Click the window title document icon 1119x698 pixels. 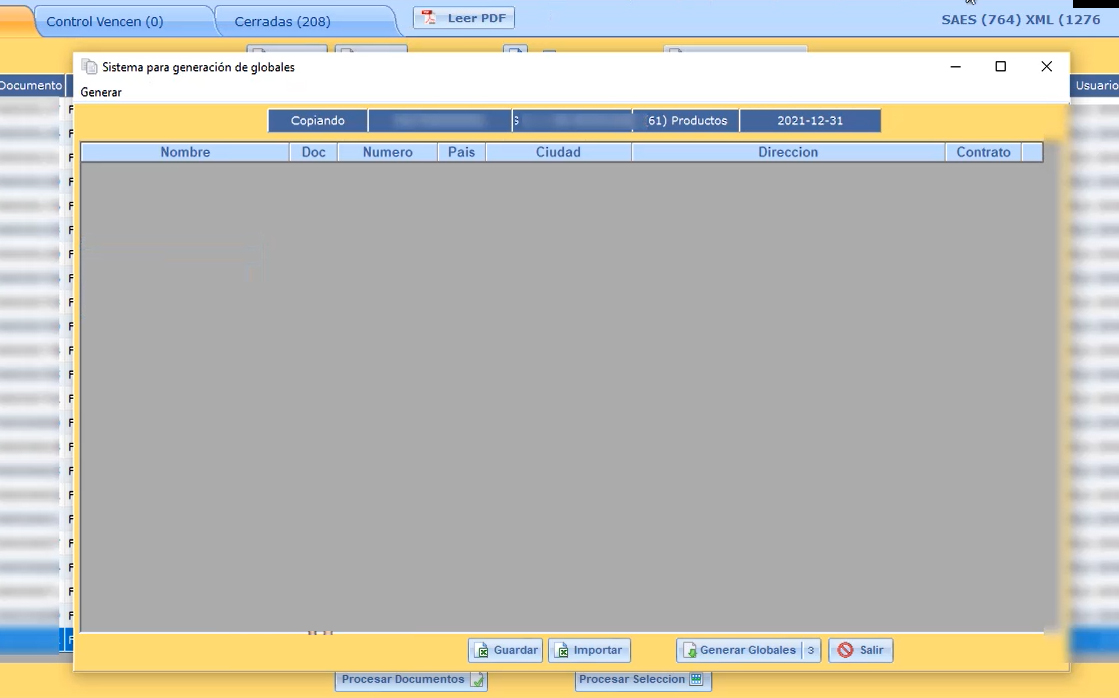pos(90,67)
